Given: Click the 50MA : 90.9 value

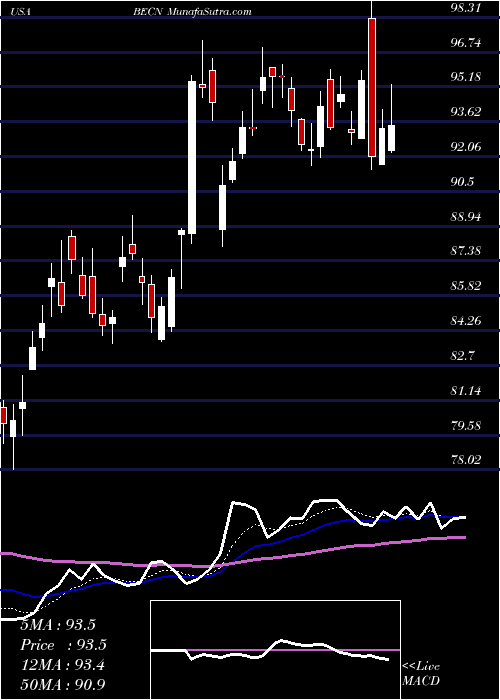Looking at the screenshot, I should click(x=62, y=685).
